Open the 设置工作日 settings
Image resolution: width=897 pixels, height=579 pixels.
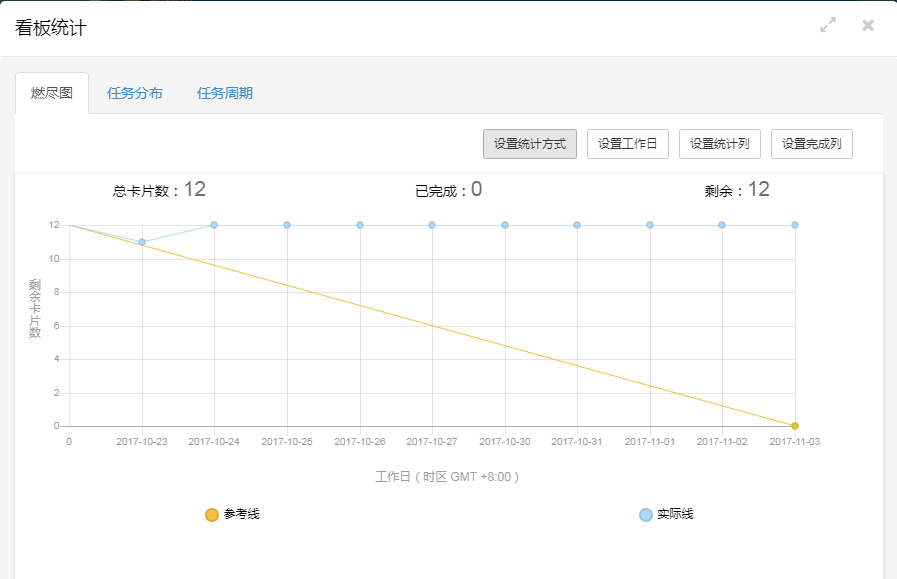(x=628, y=144)
